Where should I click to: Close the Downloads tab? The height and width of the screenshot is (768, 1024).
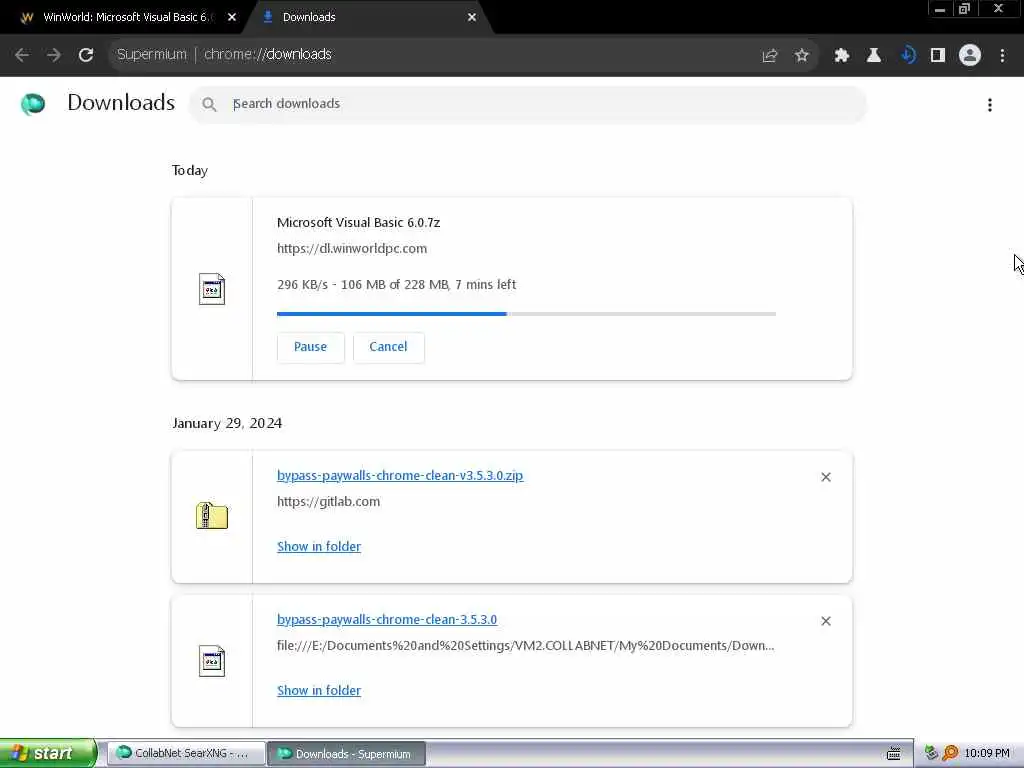coord(472,18)
